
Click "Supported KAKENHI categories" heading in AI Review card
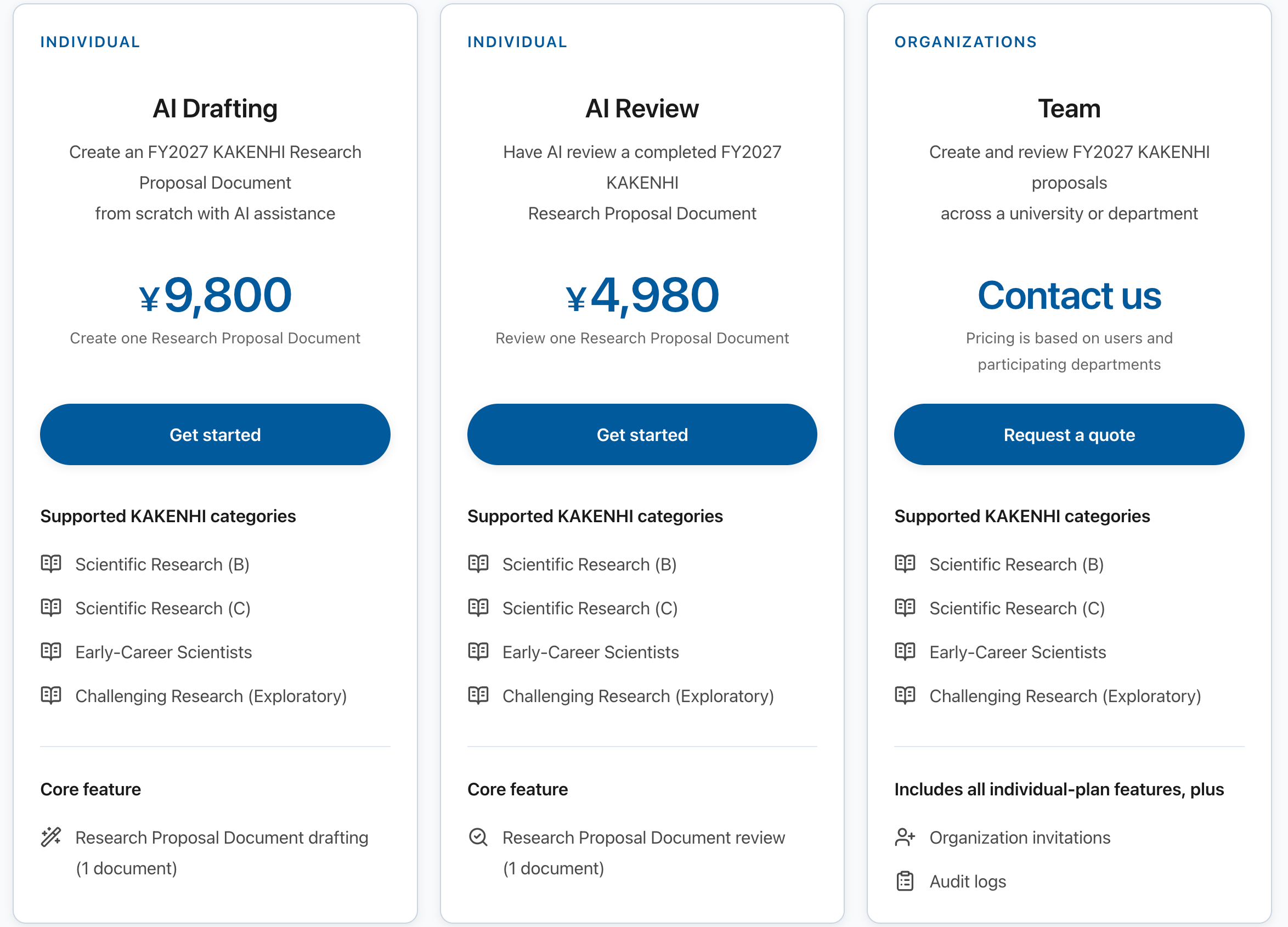595,516
